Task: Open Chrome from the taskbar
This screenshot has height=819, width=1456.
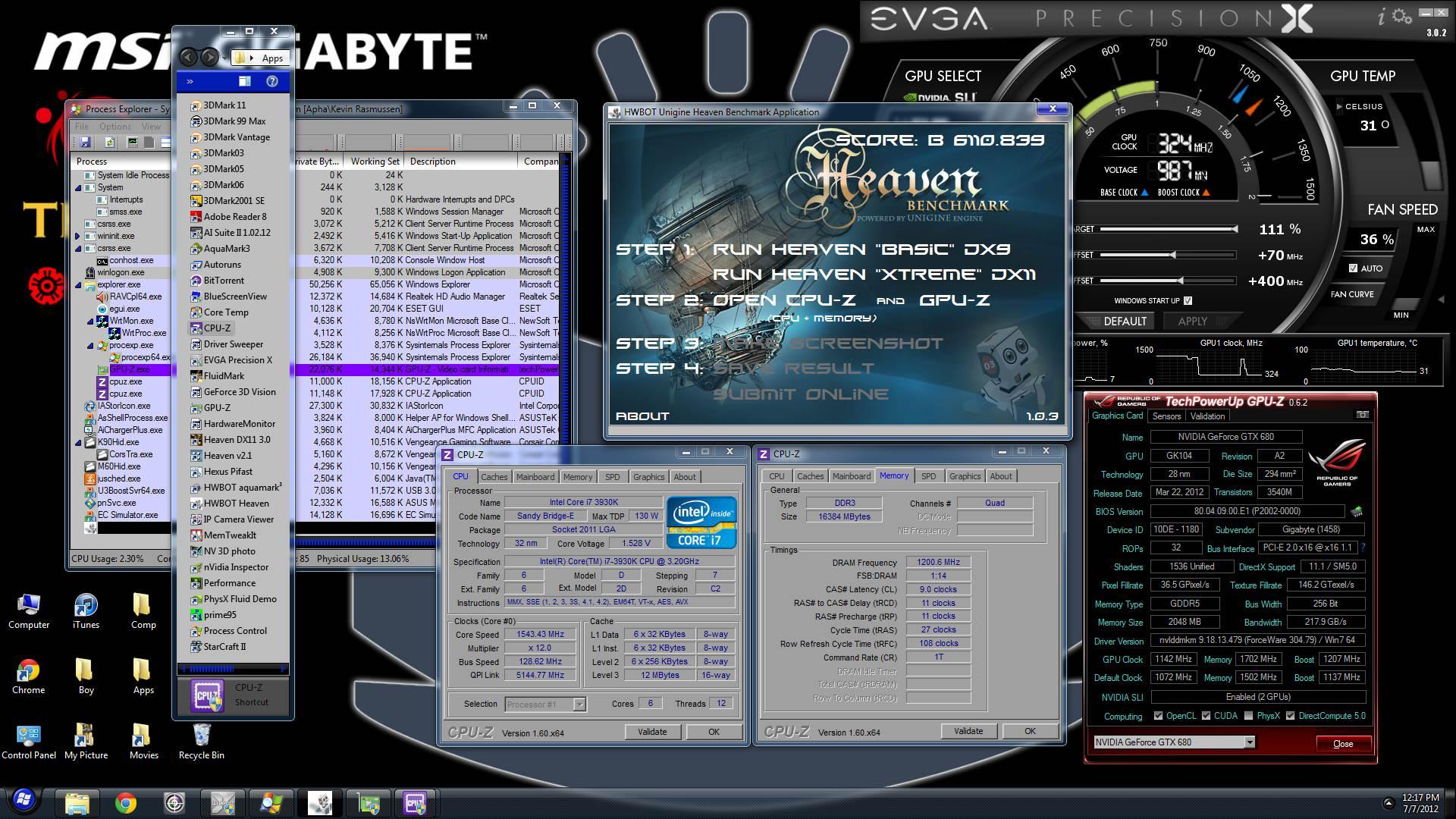Action: click(126, 803)
